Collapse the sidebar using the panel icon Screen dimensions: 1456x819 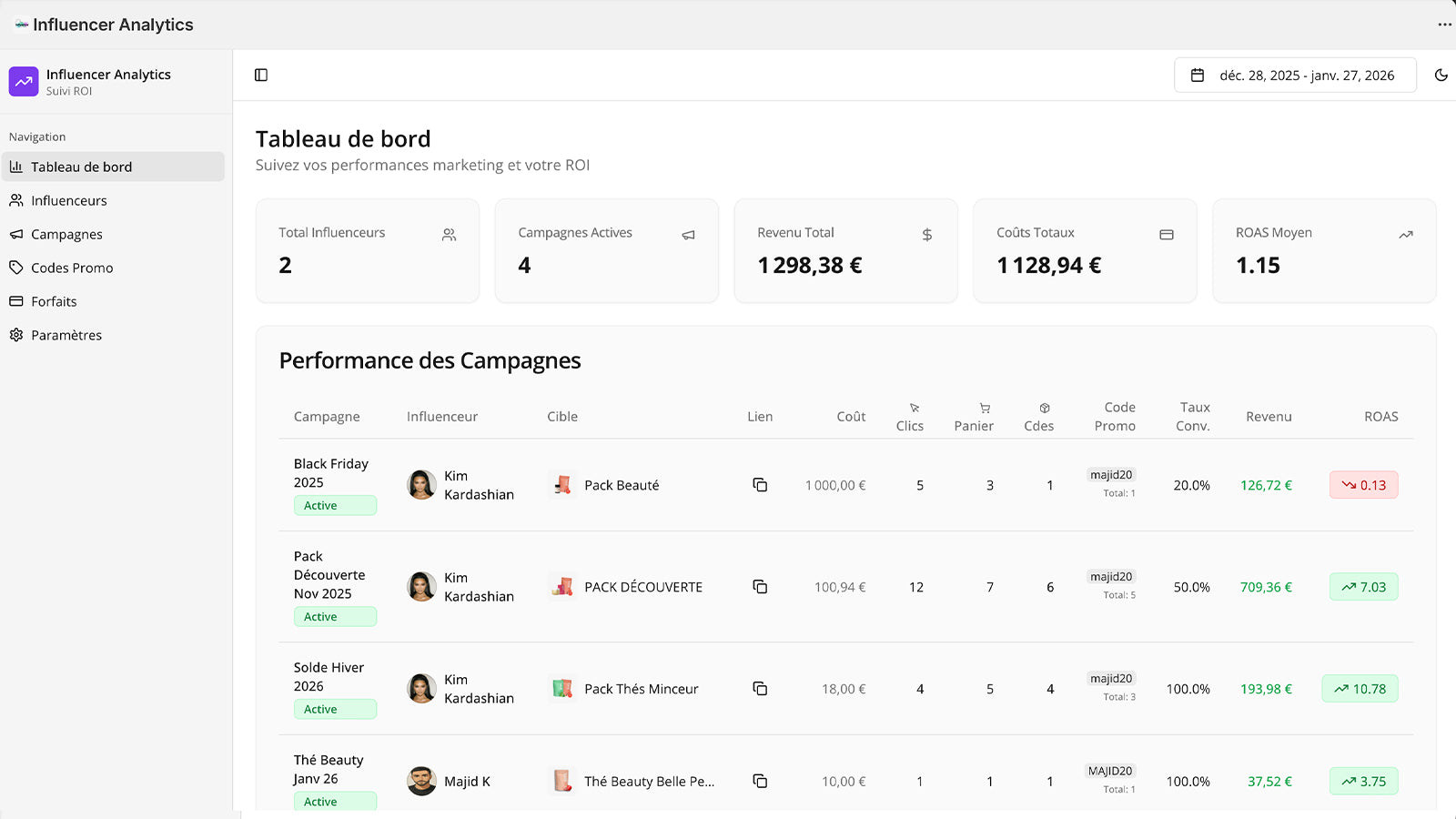pyautogui.click(x=261, y=75)
